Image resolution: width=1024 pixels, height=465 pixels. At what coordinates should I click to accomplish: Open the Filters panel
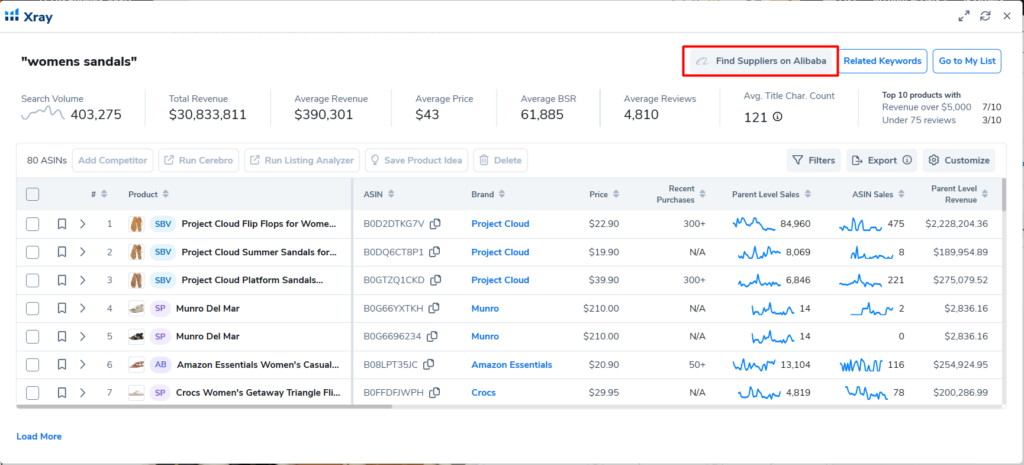(x=814, y=160)
